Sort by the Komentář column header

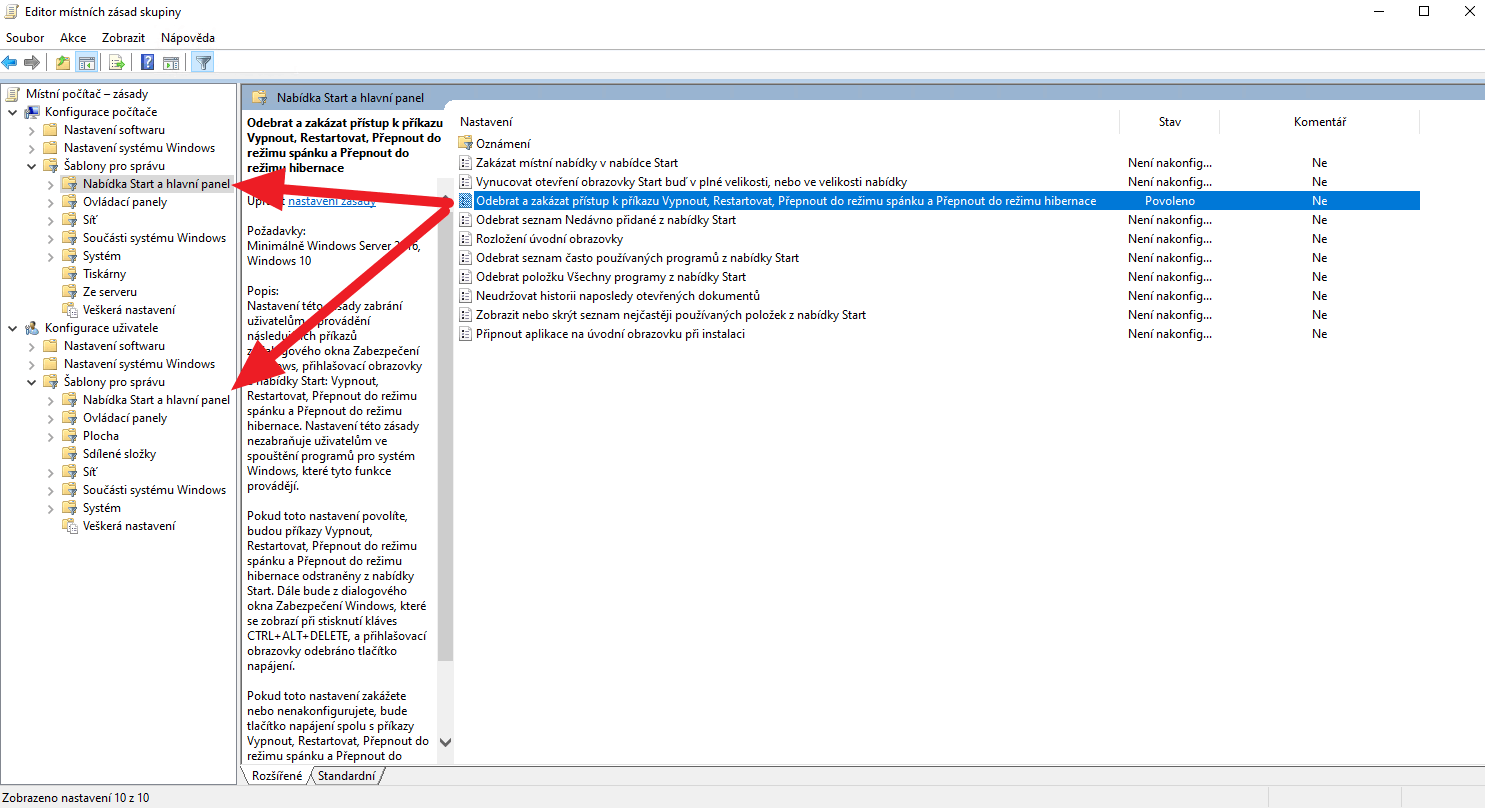[x=1319, y=122]
